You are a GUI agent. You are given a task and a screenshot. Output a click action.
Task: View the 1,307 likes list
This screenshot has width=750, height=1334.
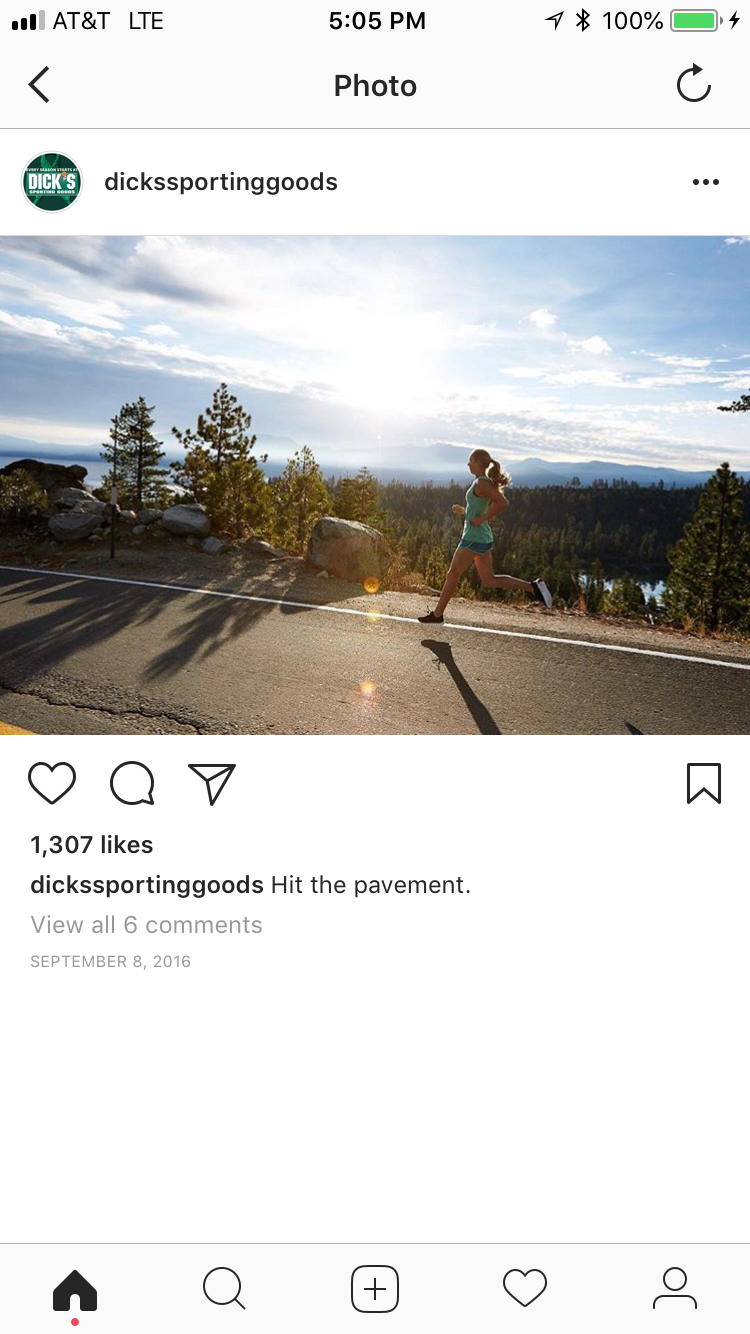tap(92, 845)
